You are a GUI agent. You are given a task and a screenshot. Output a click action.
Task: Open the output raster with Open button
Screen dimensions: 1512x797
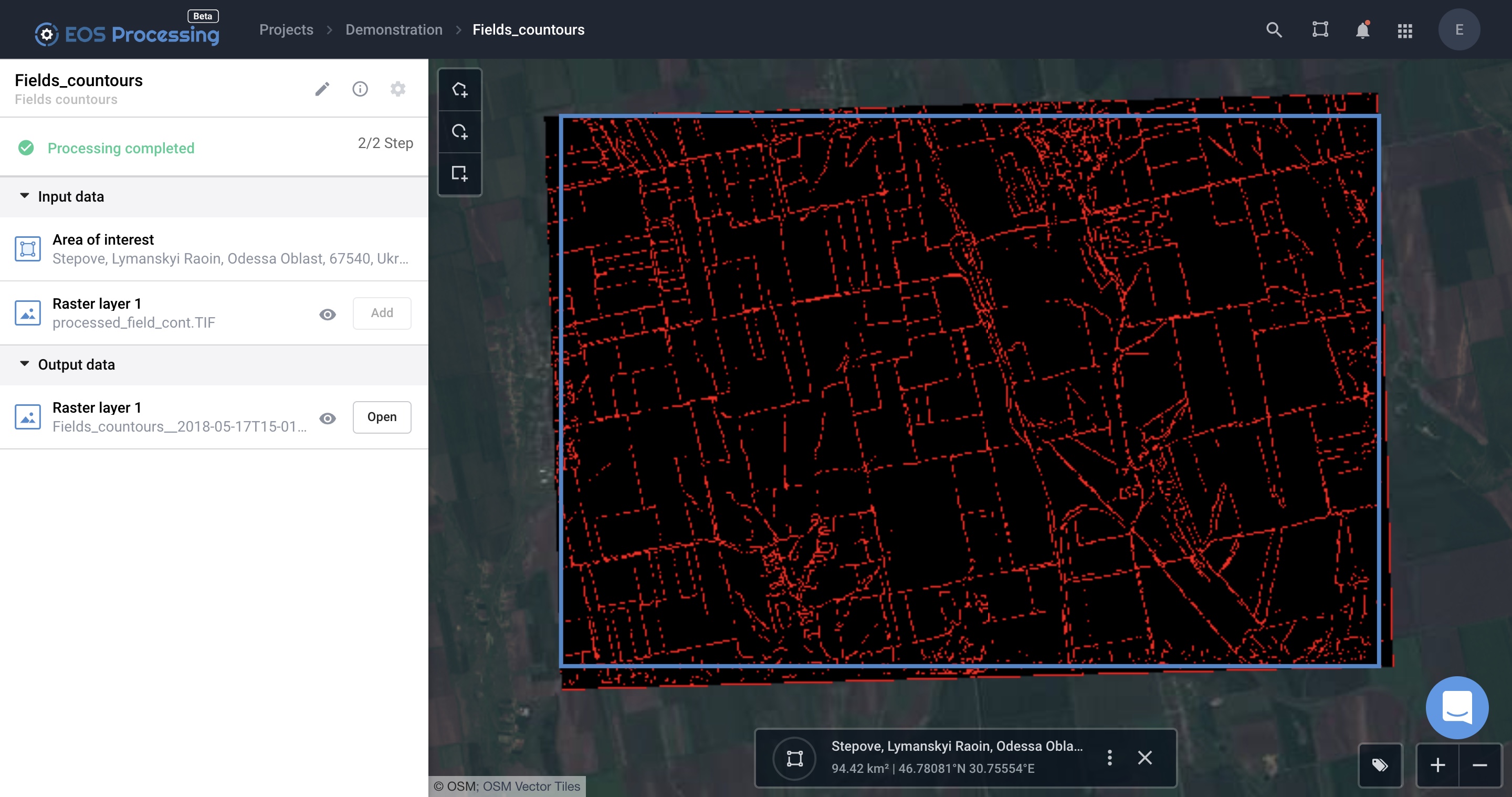click(x=382, y=417)
